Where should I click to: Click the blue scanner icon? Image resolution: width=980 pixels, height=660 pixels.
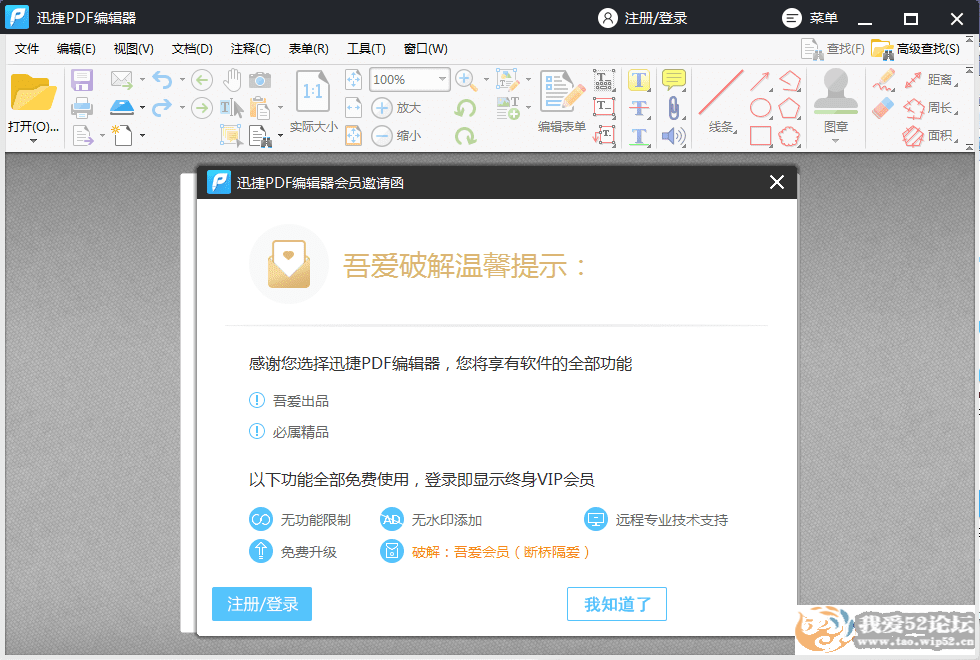(x=122, y=108)
